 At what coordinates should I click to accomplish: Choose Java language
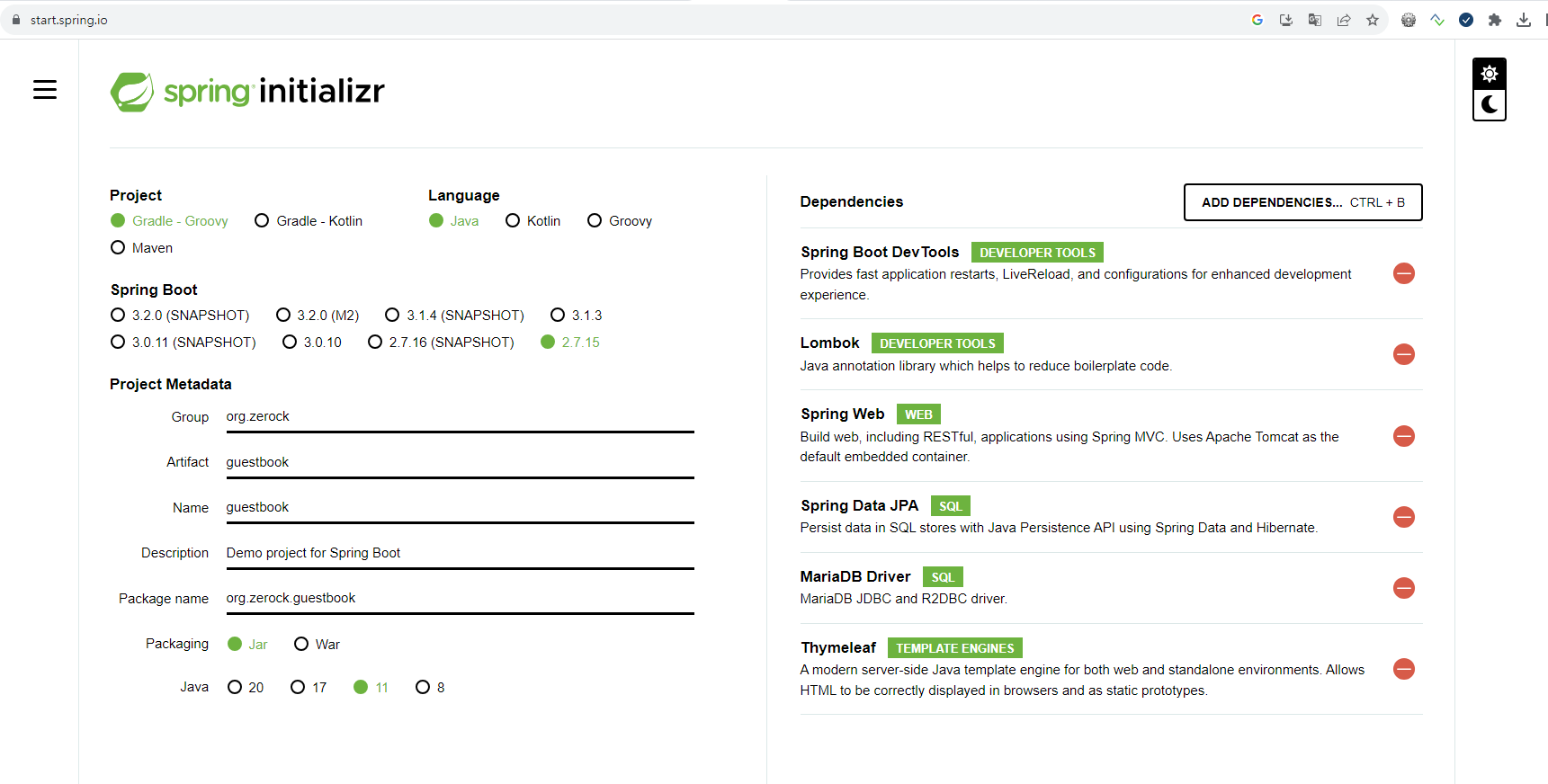coord(454,221)
